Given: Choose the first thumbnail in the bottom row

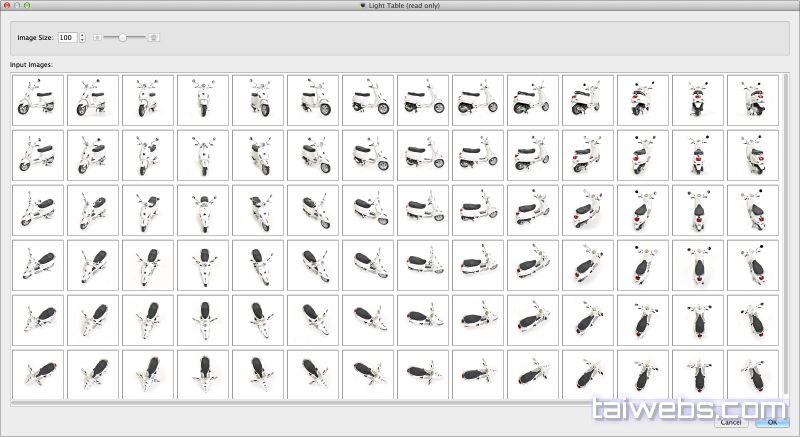Looking at the screenshot, I should click(38, 373).
